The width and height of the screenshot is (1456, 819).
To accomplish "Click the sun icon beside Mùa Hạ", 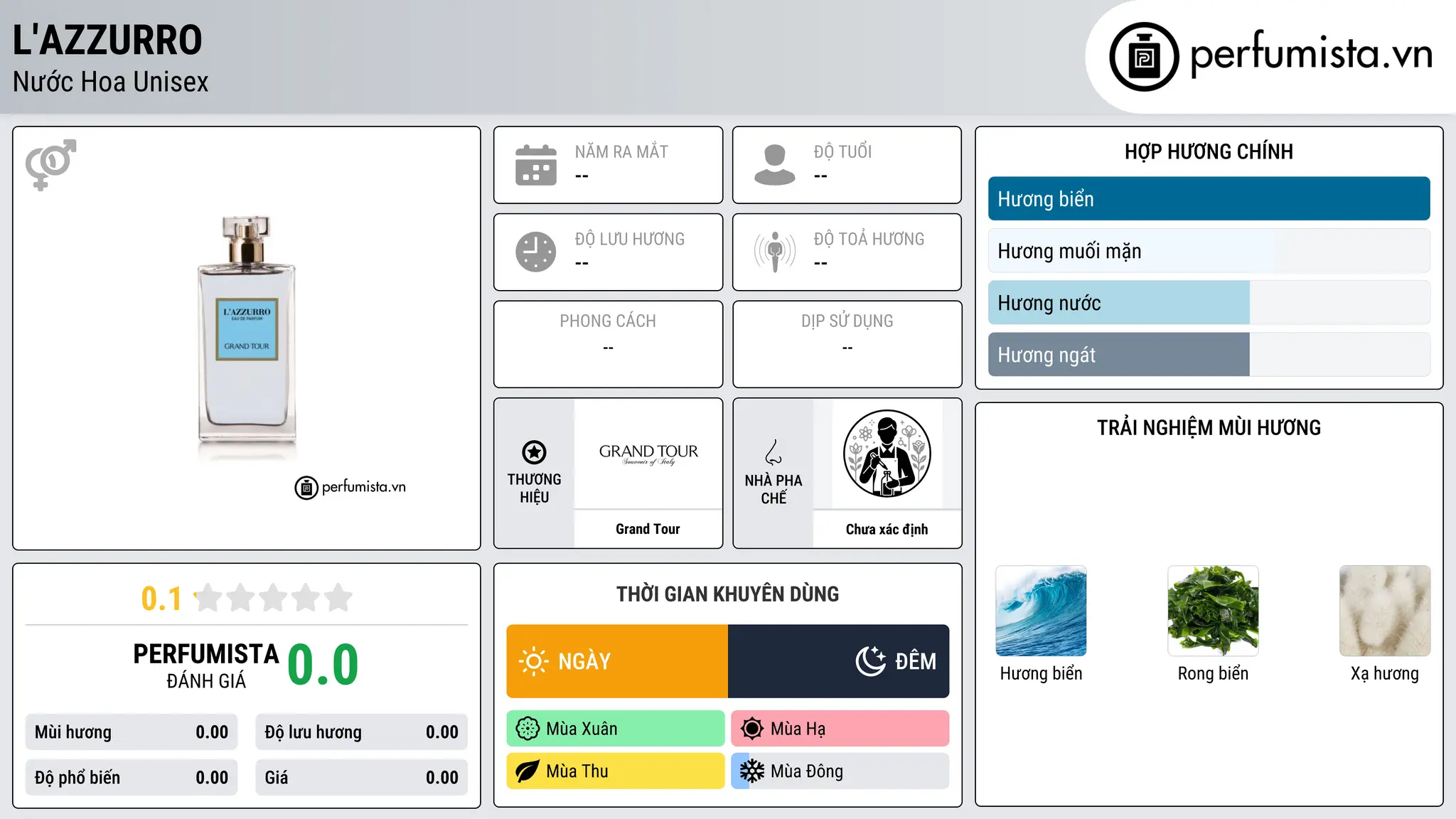I will [x=752, y=729].
